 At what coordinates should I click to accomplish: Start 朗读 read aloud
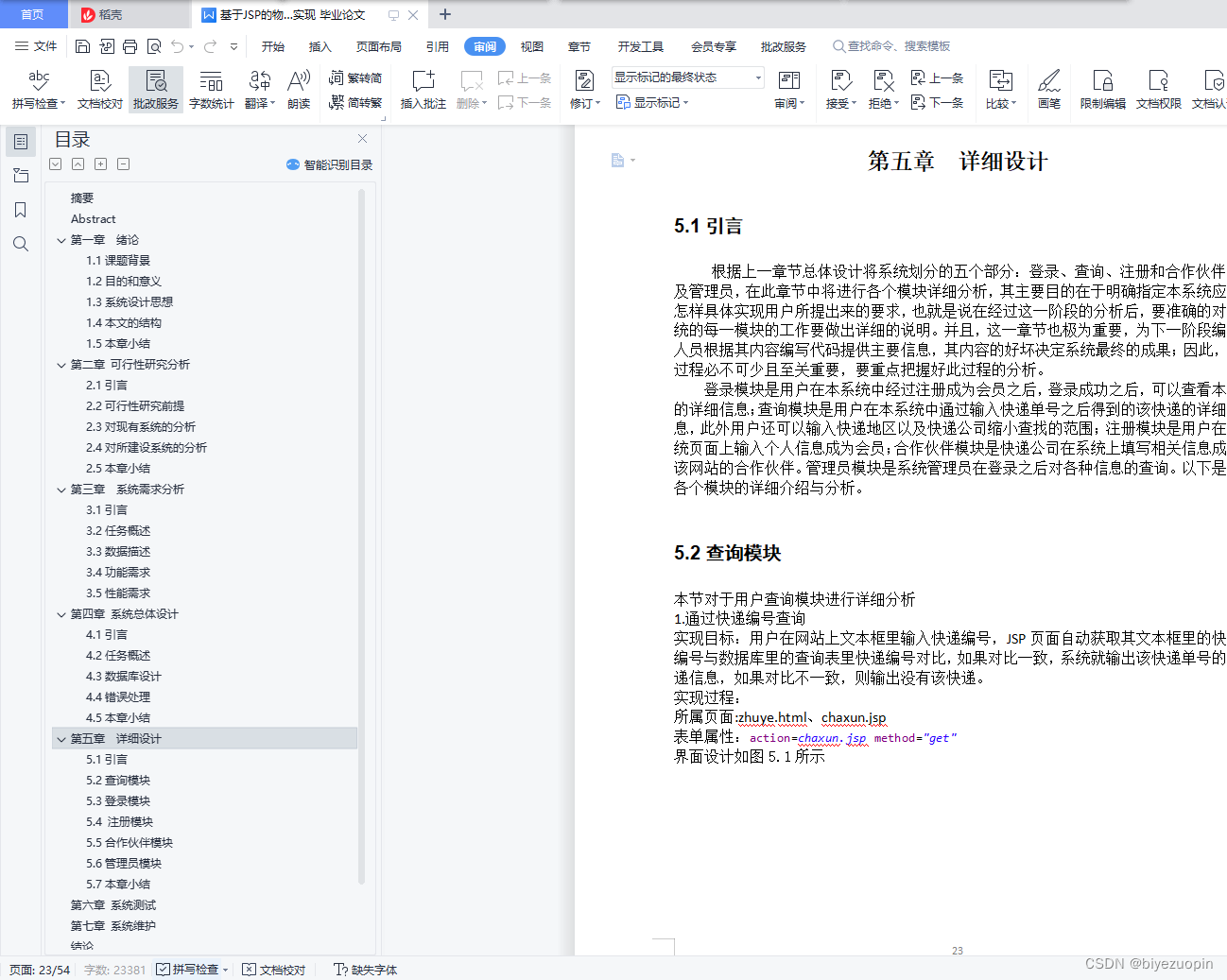point(299,90)
